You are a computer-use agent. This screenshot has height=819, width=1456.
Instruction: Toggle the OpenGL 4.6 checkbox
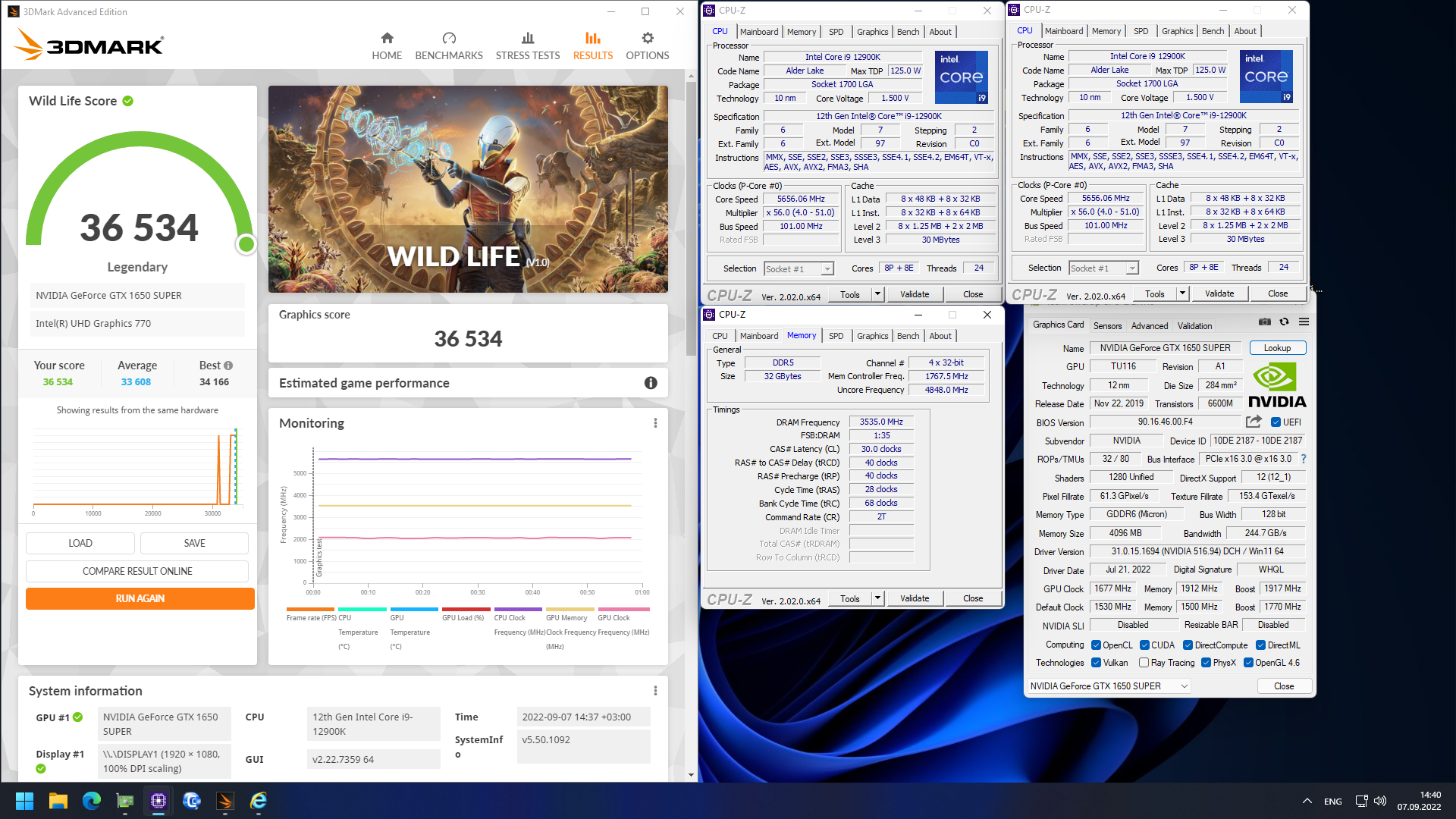click(1248, 663)
